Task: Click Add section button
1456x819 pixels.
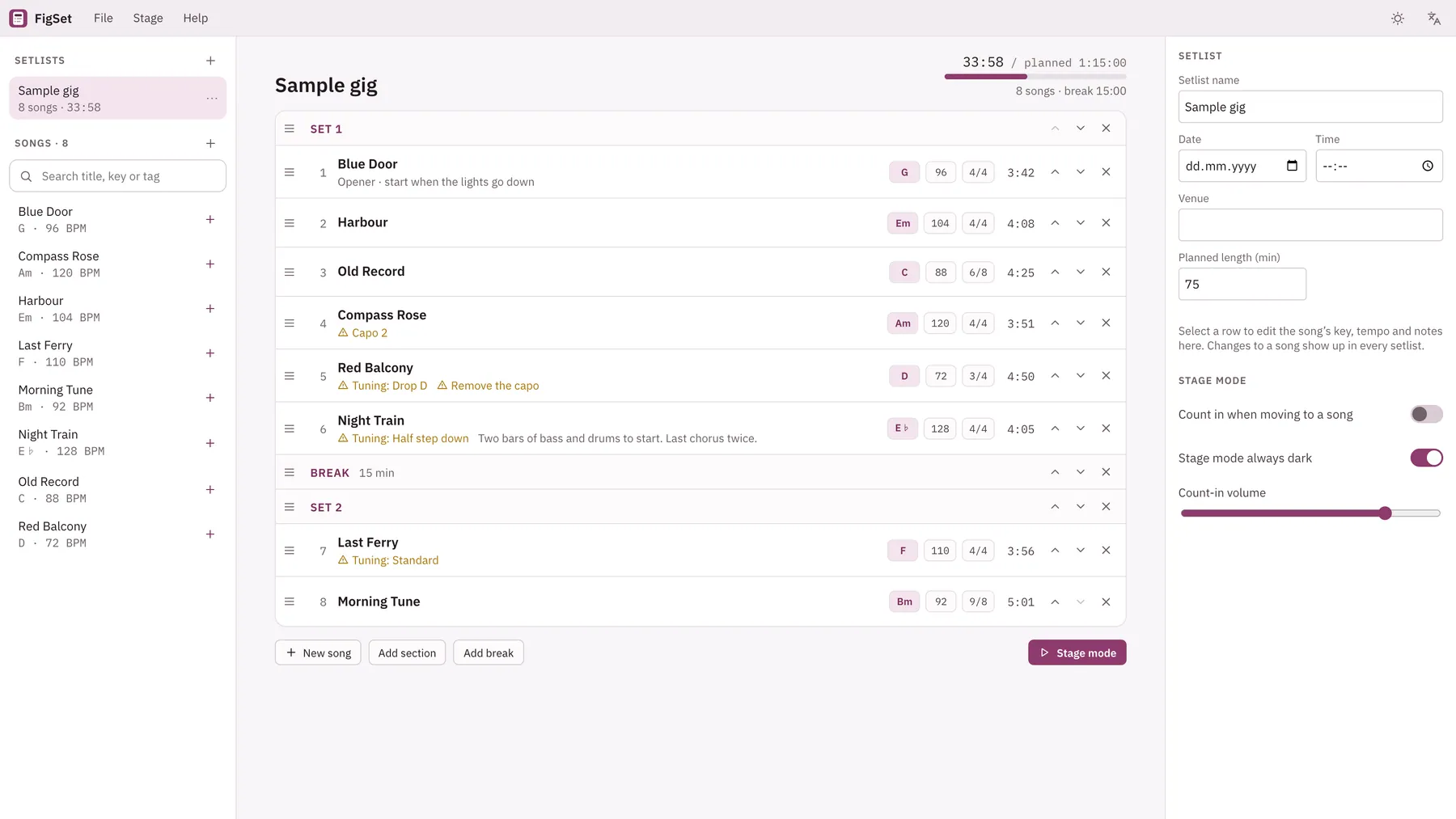Action: point(407,652)
